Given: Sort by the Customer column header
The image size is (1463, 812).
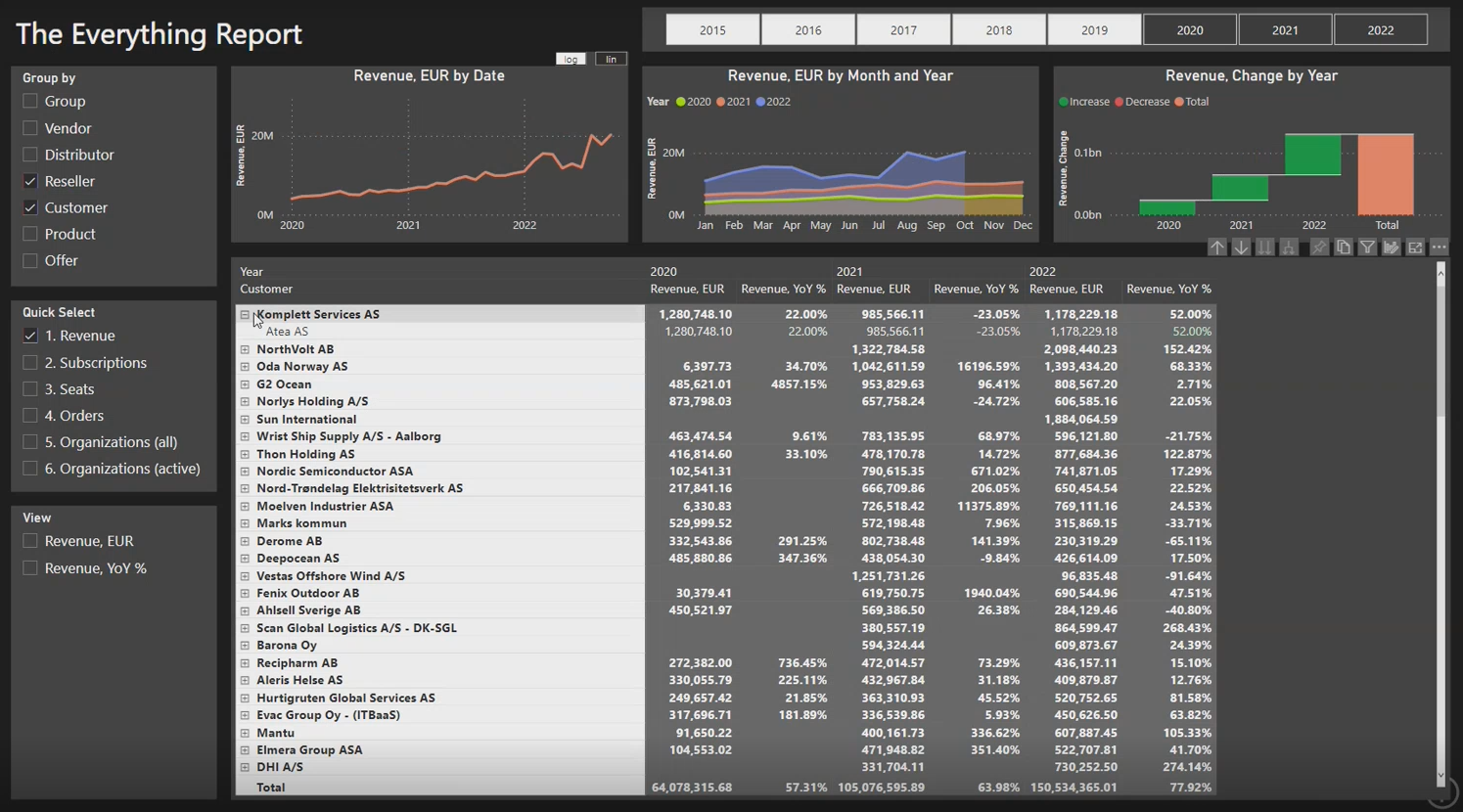Looking at the screenshot, I should click(x=266, y=290).
